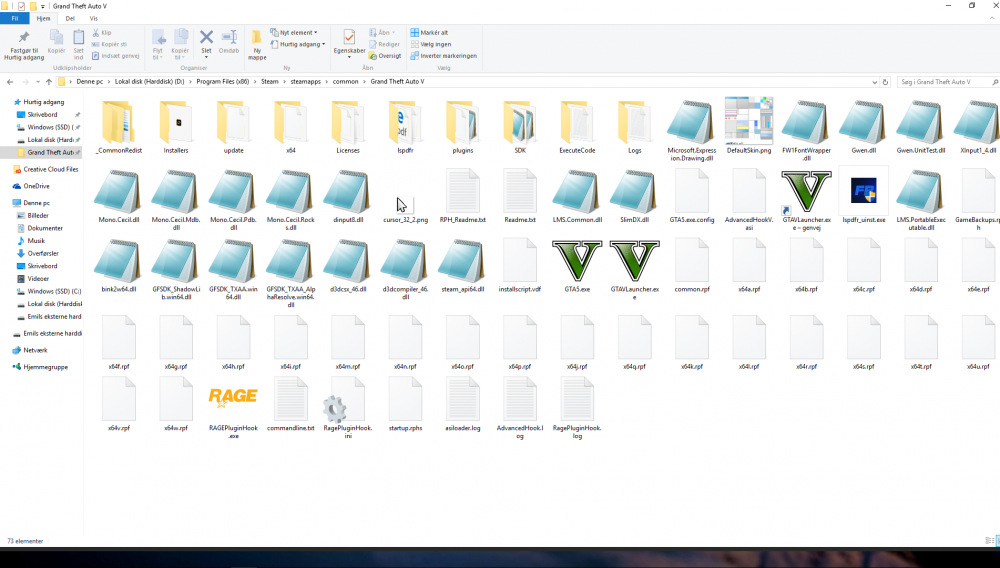Select the GTA5.exe icon
The height and width of the screenshot is (568, 1000).
[577, 261]
